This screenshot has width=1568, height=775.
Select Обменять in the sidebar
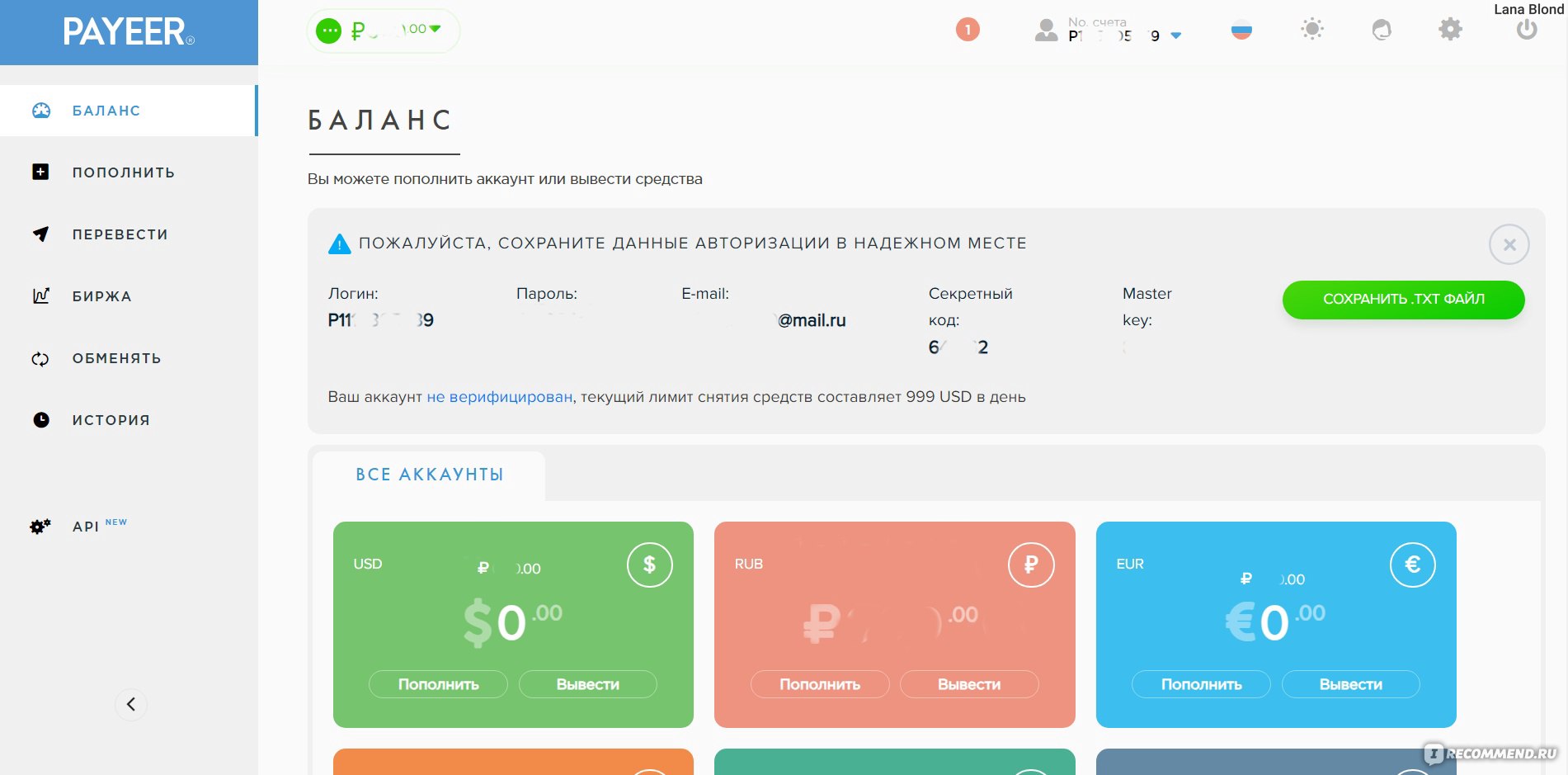point(117,358)
